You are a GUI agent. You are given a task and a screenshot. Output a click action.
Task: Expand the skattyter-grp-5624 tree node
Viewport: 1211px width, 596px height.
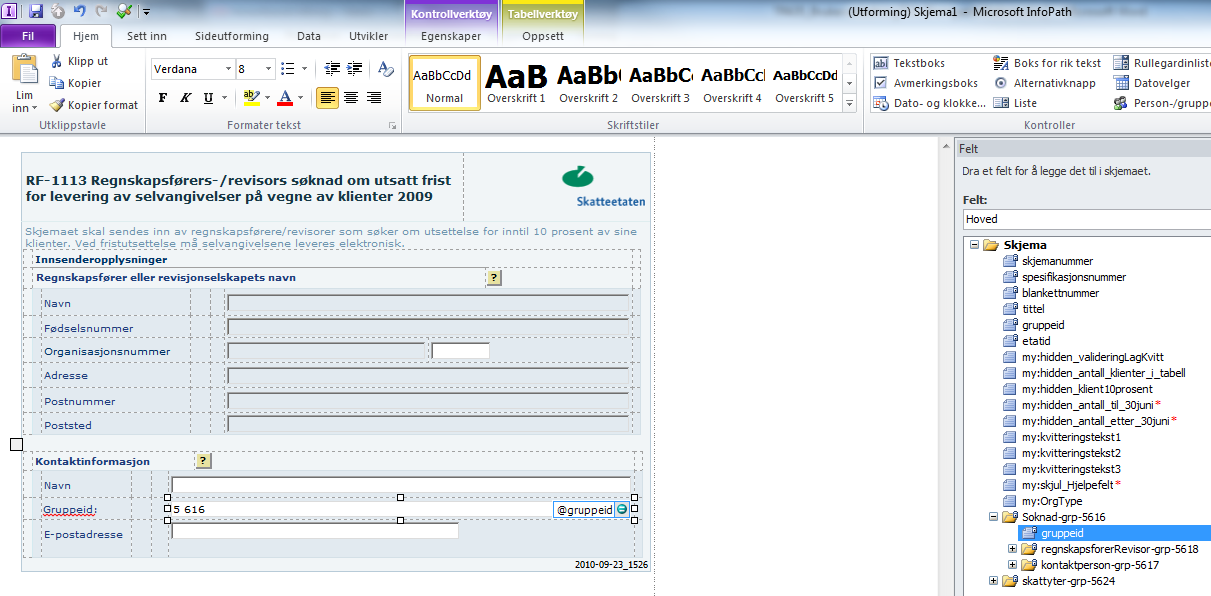(993, 581)
